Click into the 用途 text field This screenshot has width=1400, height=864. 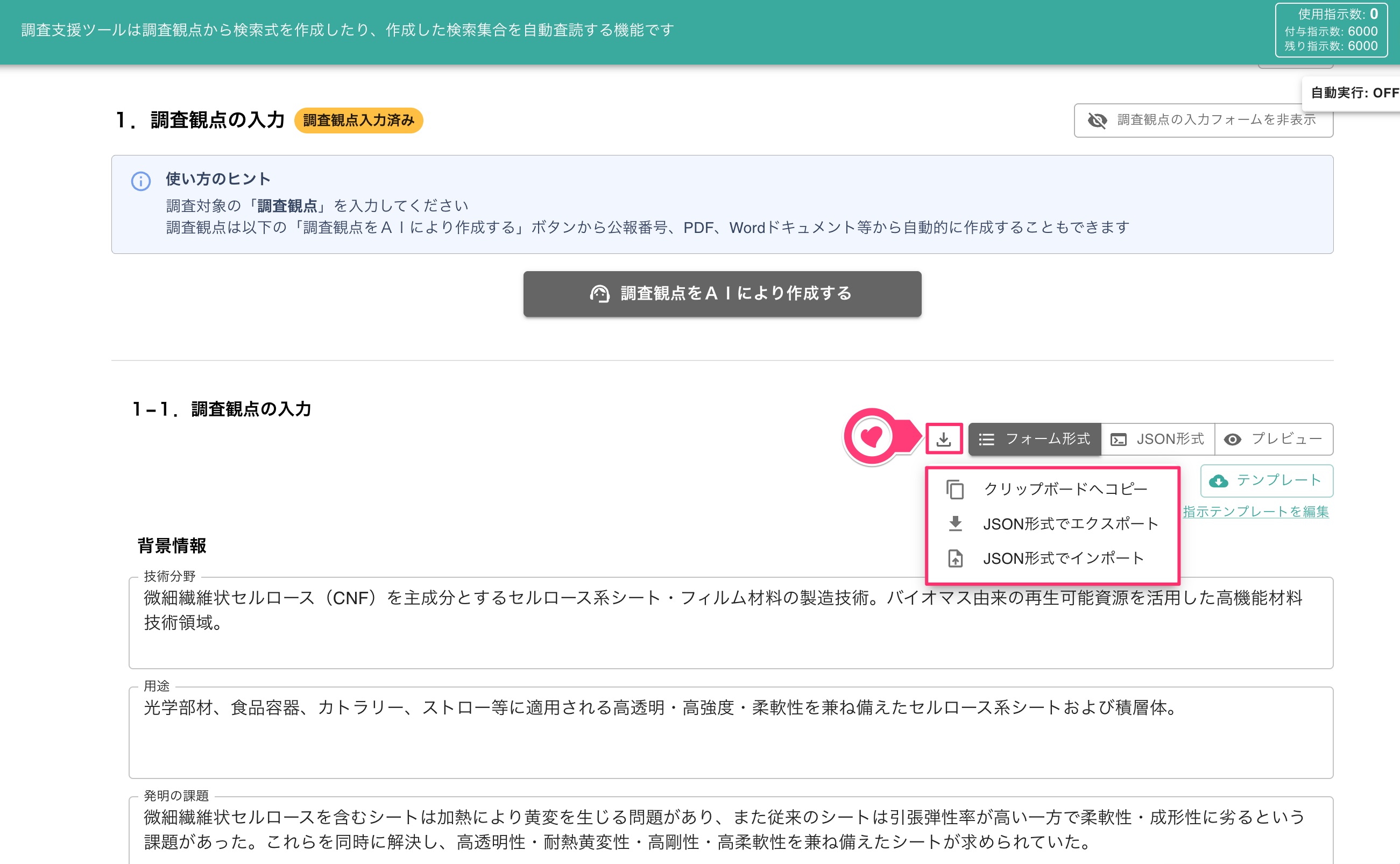pyautogui.click(x=730, y=732)
